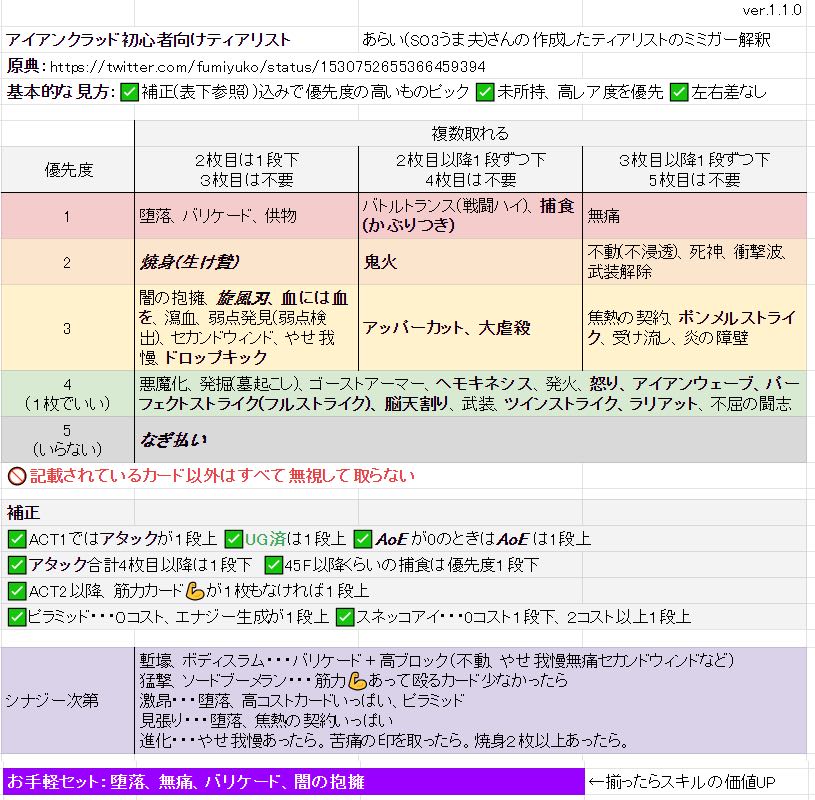The width and height of the screenshot is (815, 800).
Task: Toggle the check mark before ACT1ではアタック
Action: pyautogui.click(x=16, y=539)
